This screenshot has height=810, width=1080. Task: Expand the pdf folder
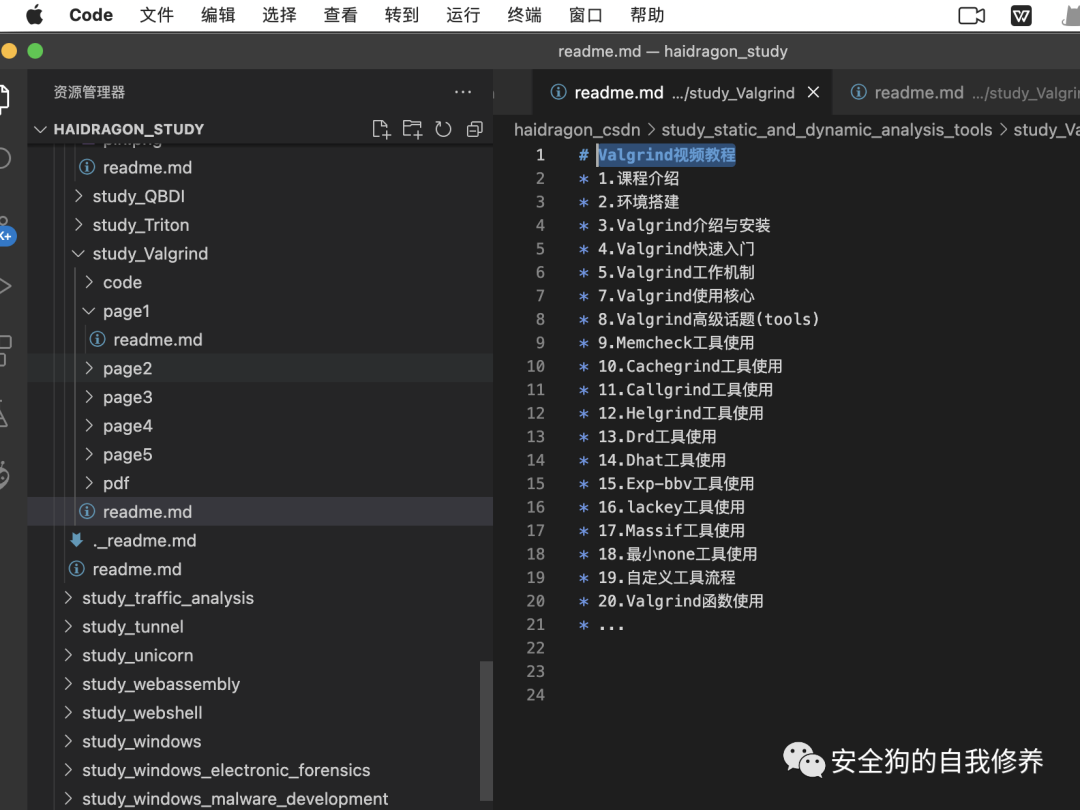89,483
